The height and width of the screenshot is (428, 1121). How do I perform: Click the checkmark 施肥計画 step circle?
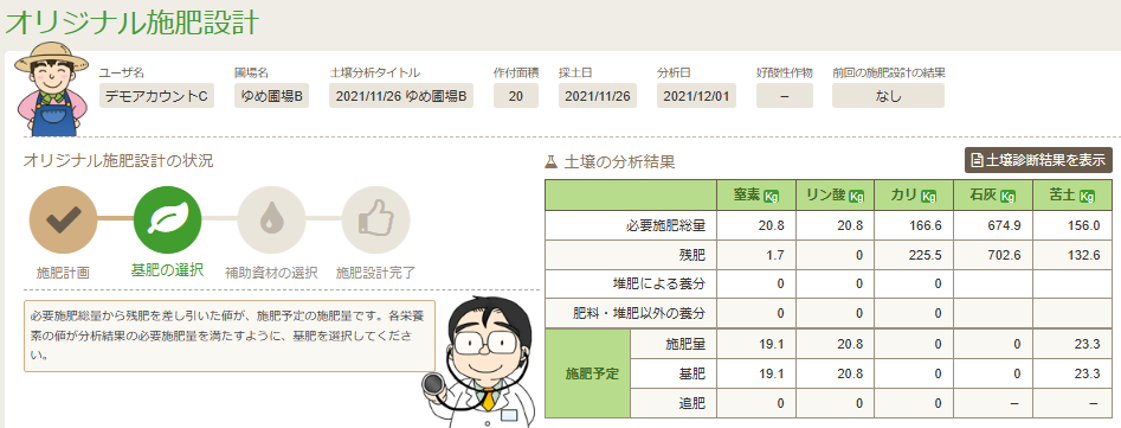point(63,220)
